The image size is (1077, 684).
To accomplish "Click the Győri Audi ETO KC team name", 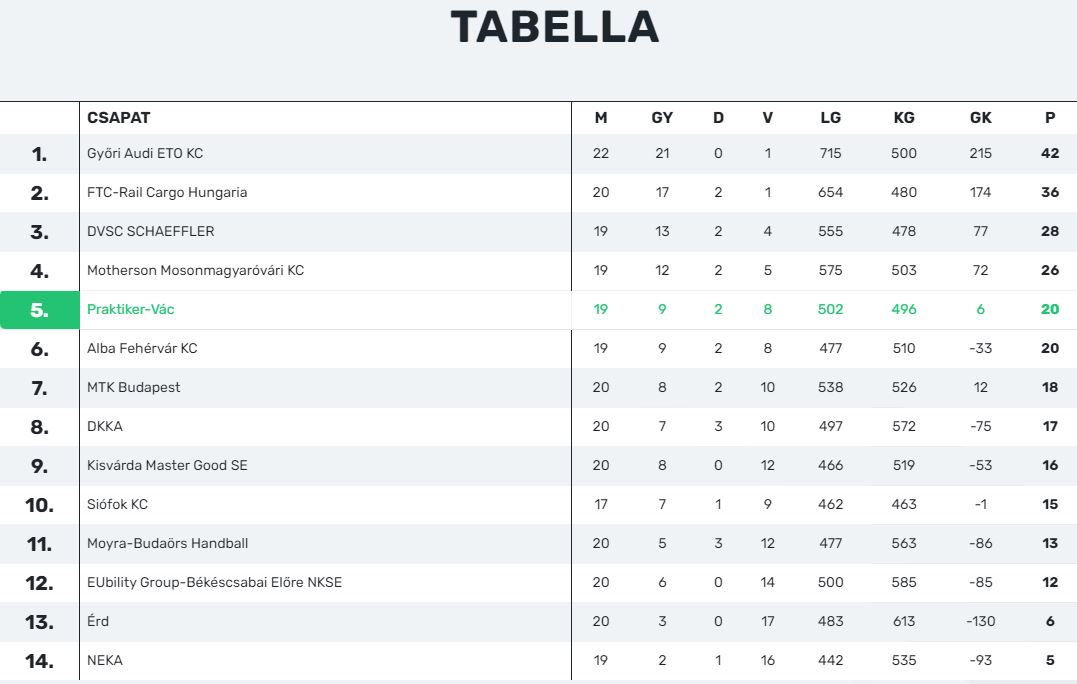I will 145,153.
